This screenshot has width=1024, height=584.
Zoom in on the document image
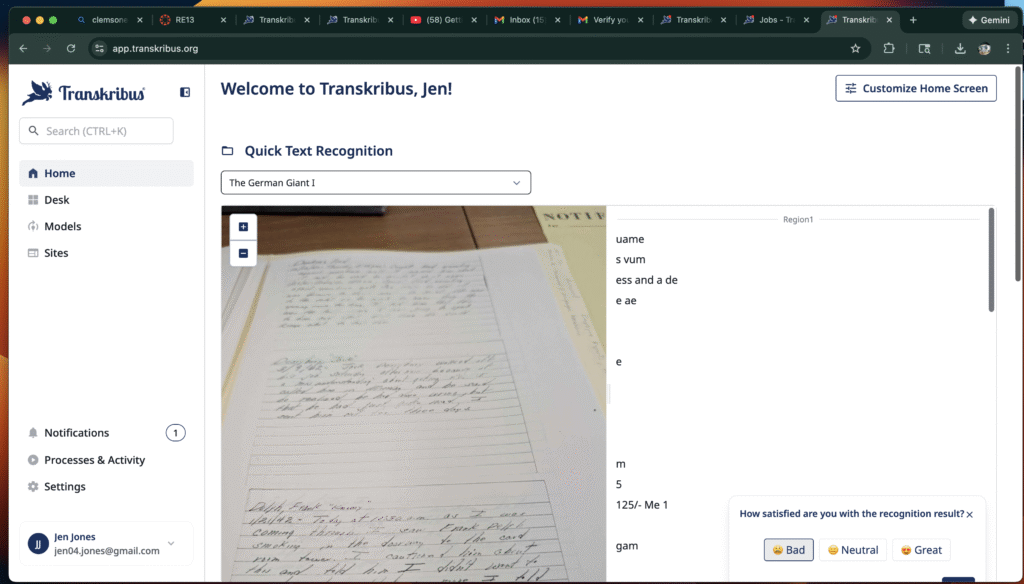coord(243,227)
